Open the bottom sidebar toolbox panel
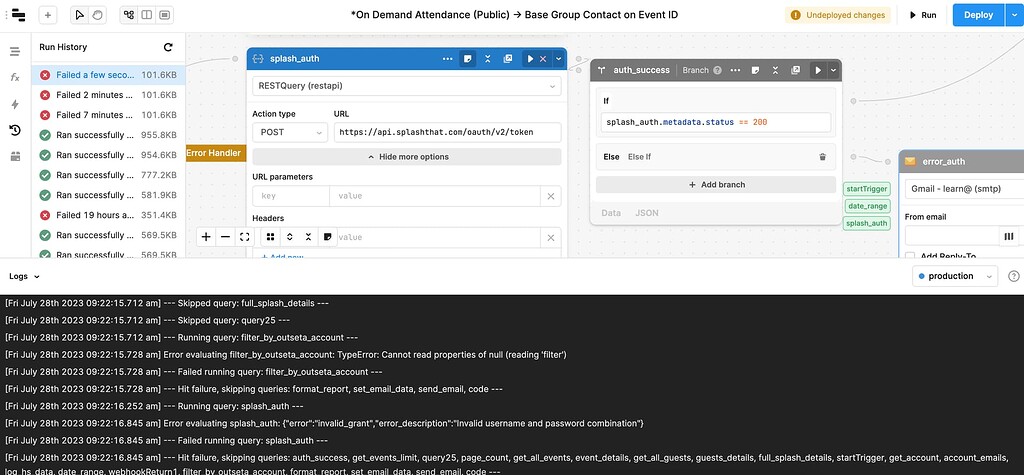This screenshot has height=475, width=1024. pyautogui.click(x=15, y=156)
